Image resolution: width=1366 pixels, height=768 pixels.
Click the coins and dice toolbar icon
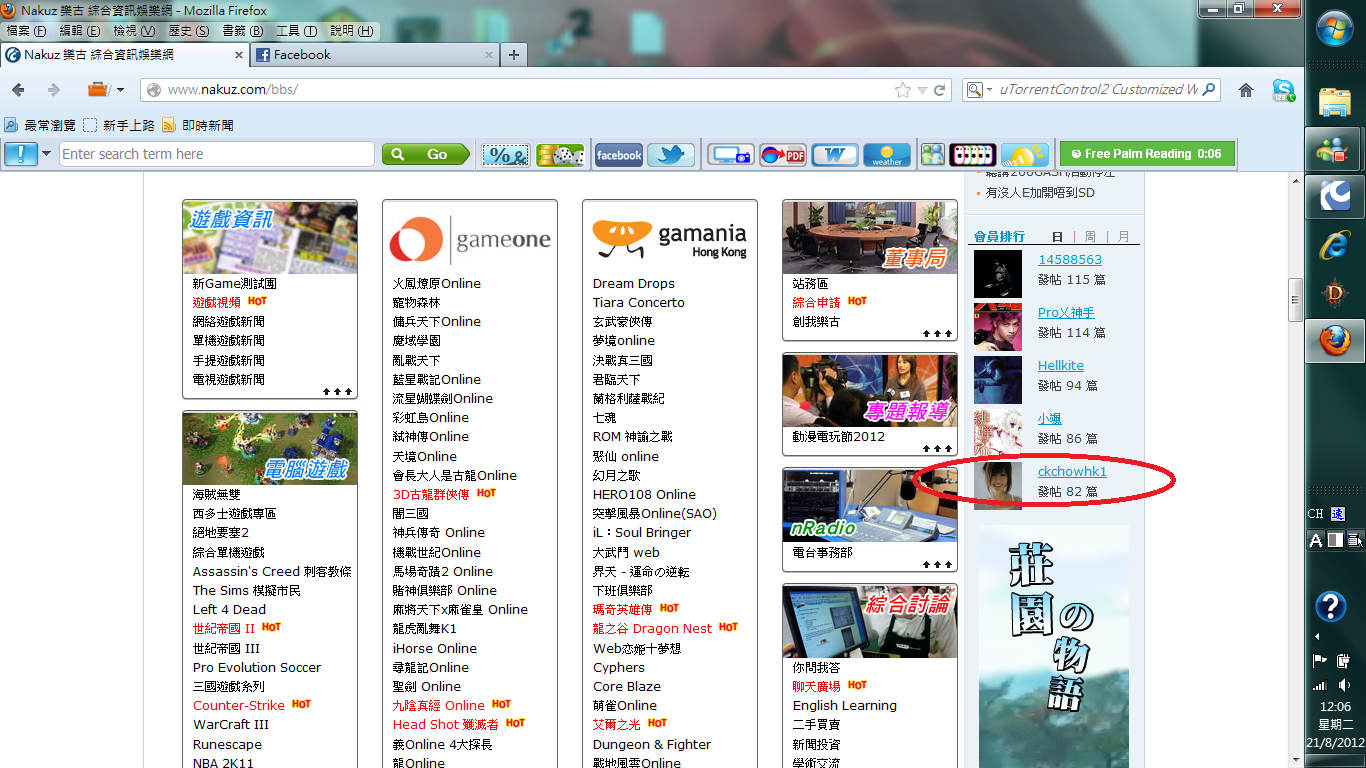coord(560,155)
